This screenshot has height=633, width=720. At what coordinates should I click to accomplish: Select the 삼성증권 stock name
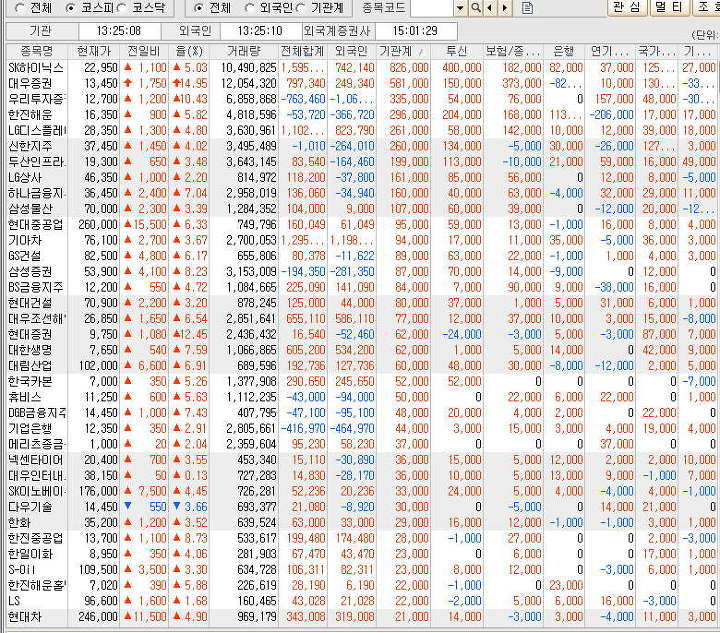(x=30, y=272)
